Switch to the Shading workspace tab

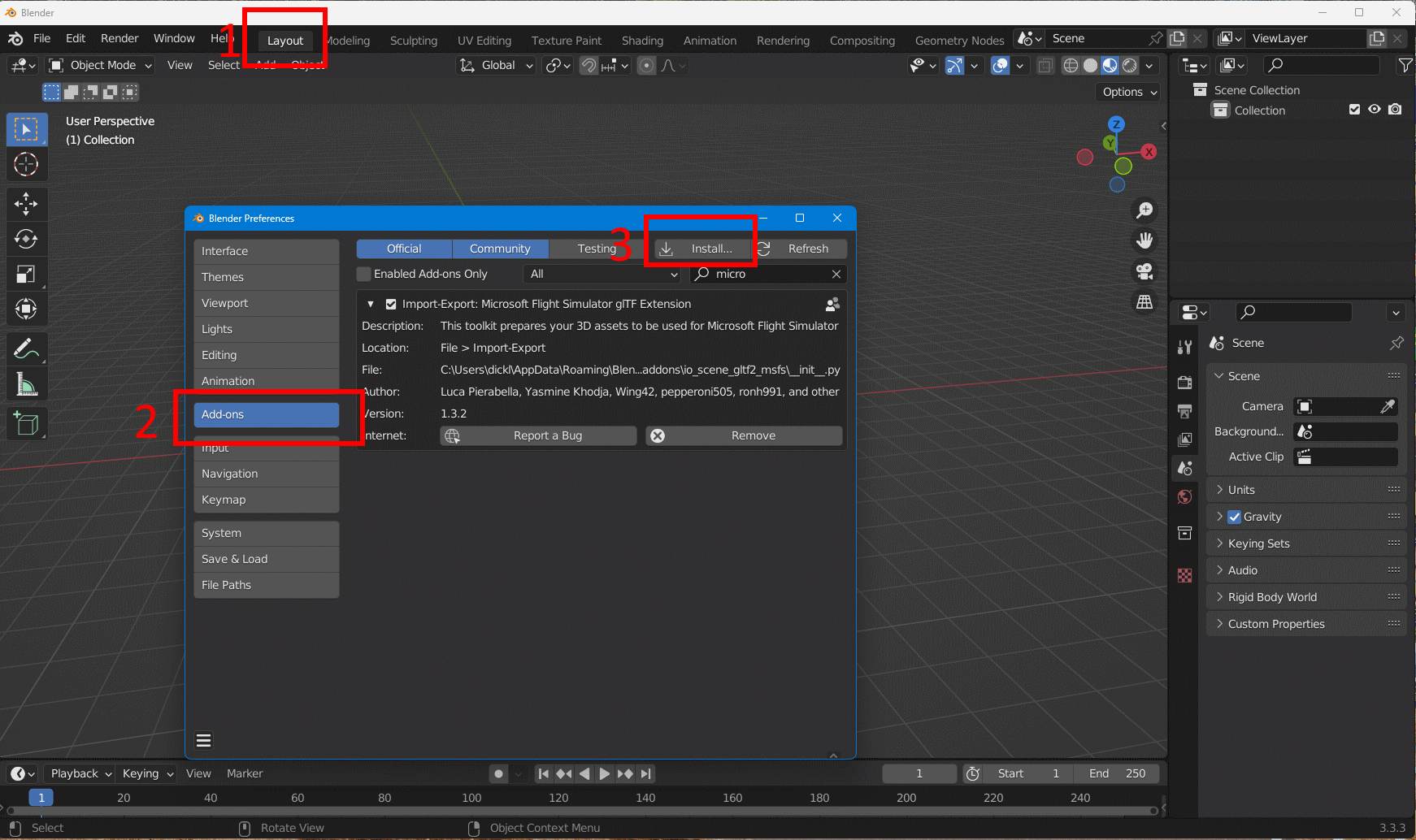click(x=642, y=41)
